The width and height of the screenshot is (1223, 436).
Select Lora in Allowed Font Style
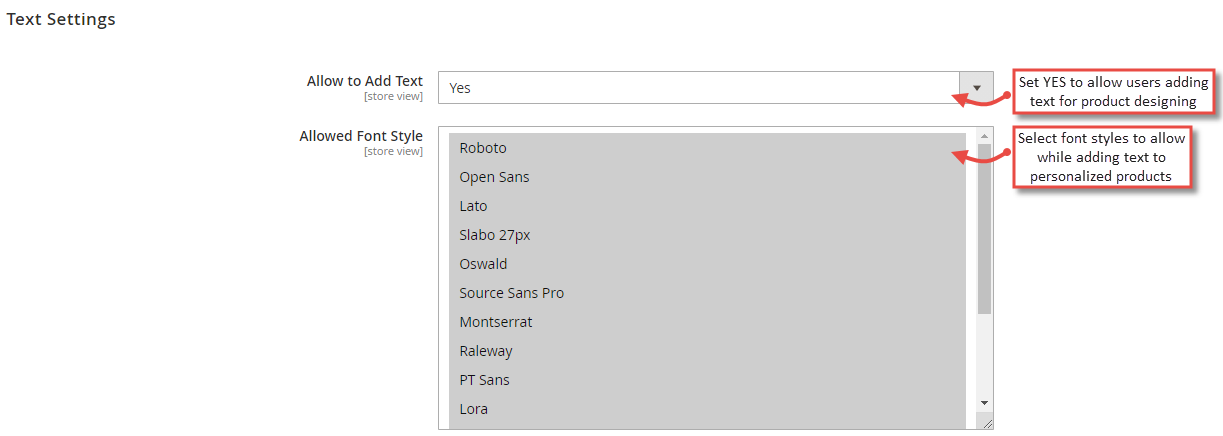point(473,409)
